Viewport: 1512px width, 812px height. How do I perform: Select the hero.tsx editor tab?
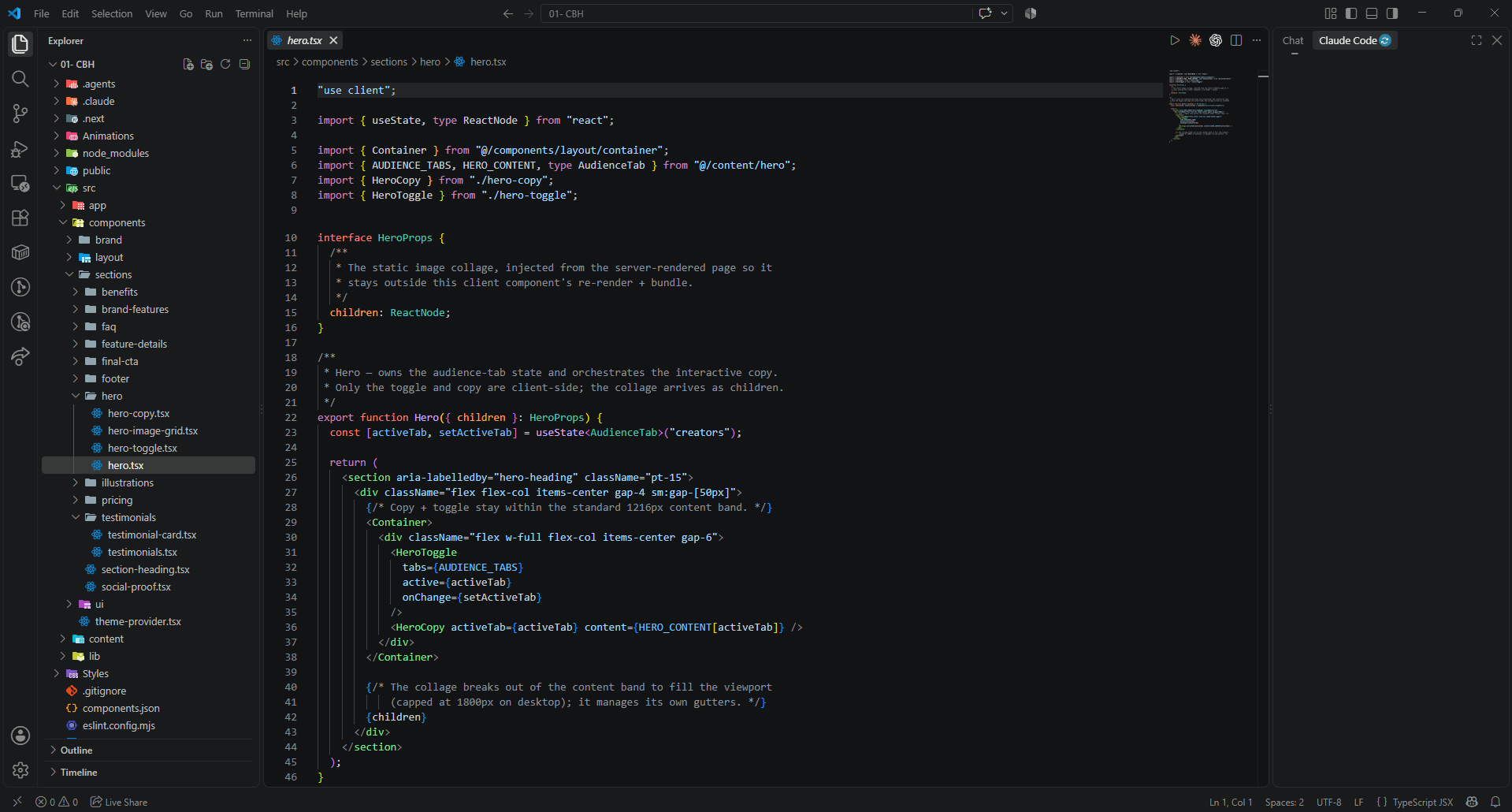pos(304,40)
